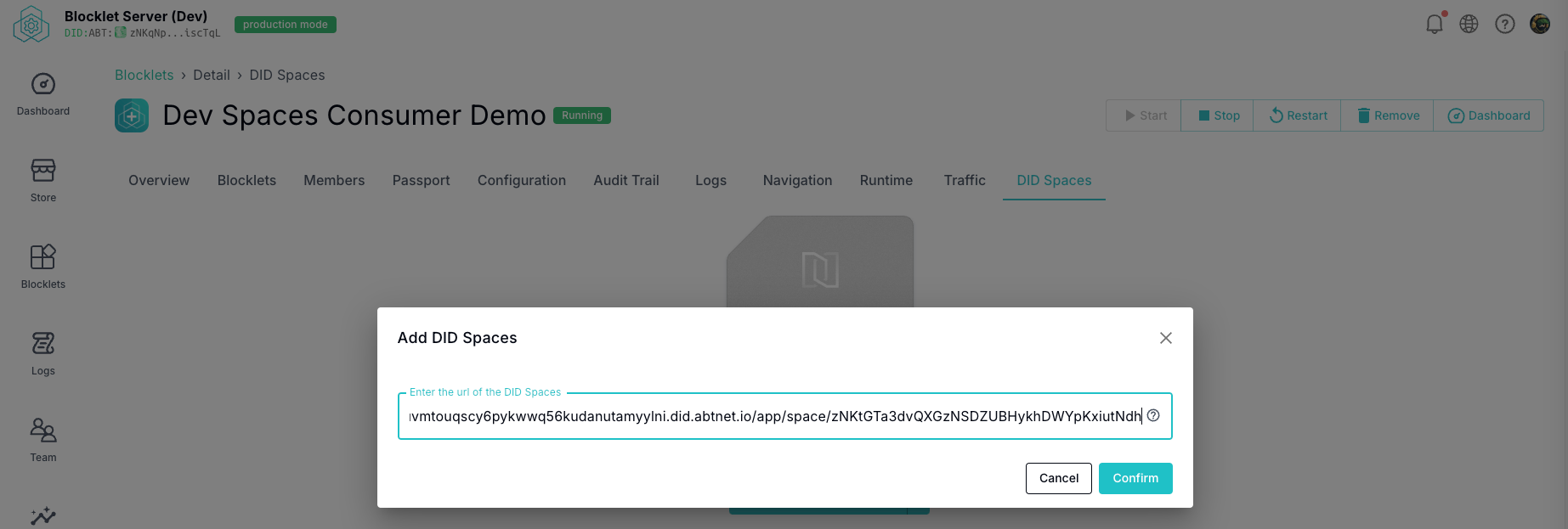Open Logs in the sidebar
Image resolution: width=1568 pixels, height=529 pixels.
pos(43,353)
